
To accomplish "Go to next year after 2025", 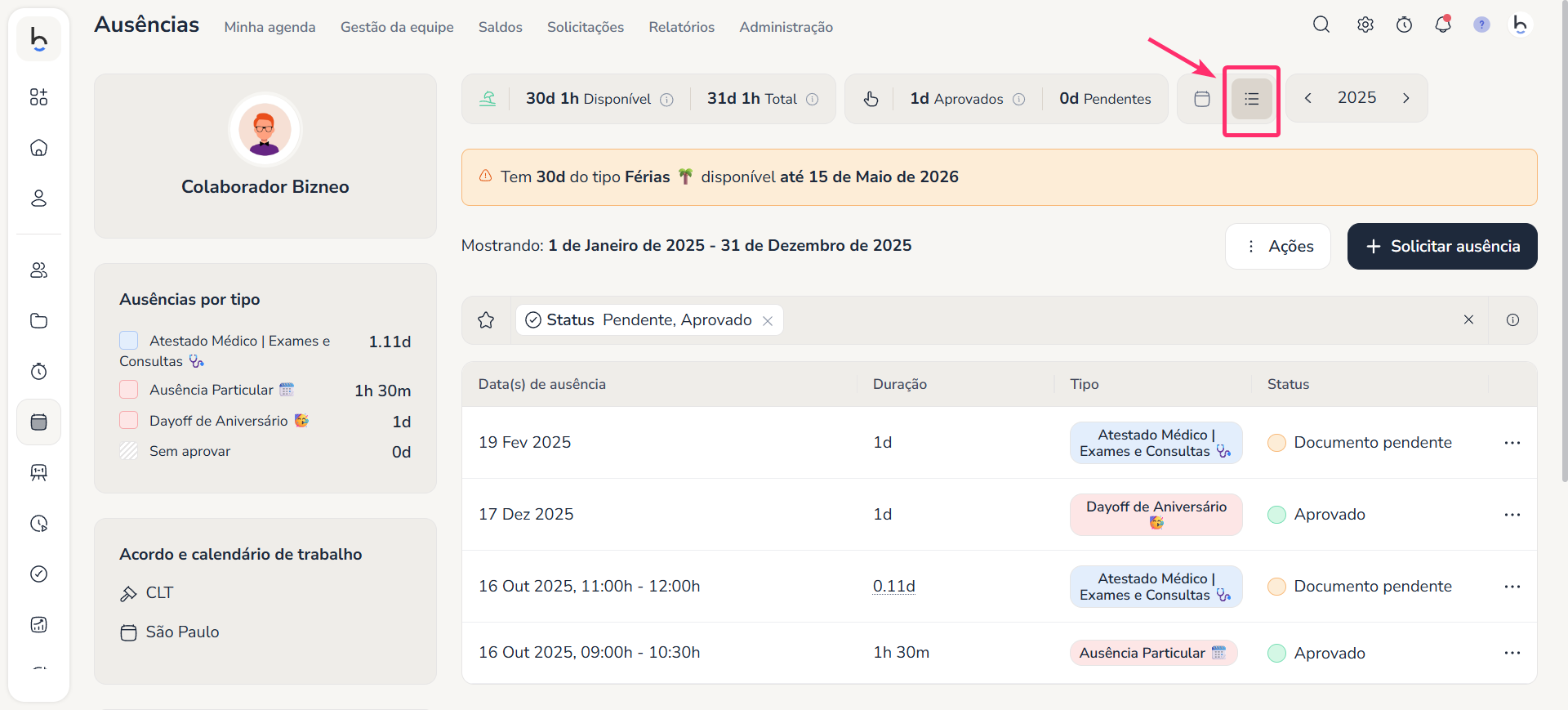I will click(x=1405, y=98).
